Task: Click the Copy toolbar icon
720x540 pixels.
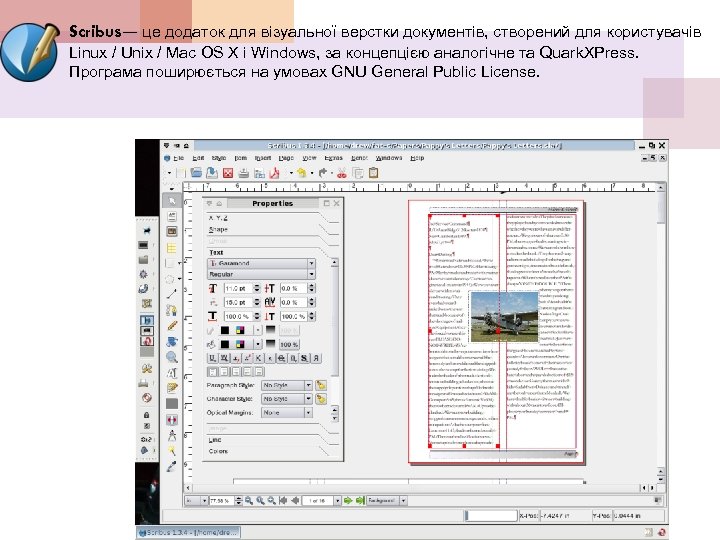Action: coord(358,173)
